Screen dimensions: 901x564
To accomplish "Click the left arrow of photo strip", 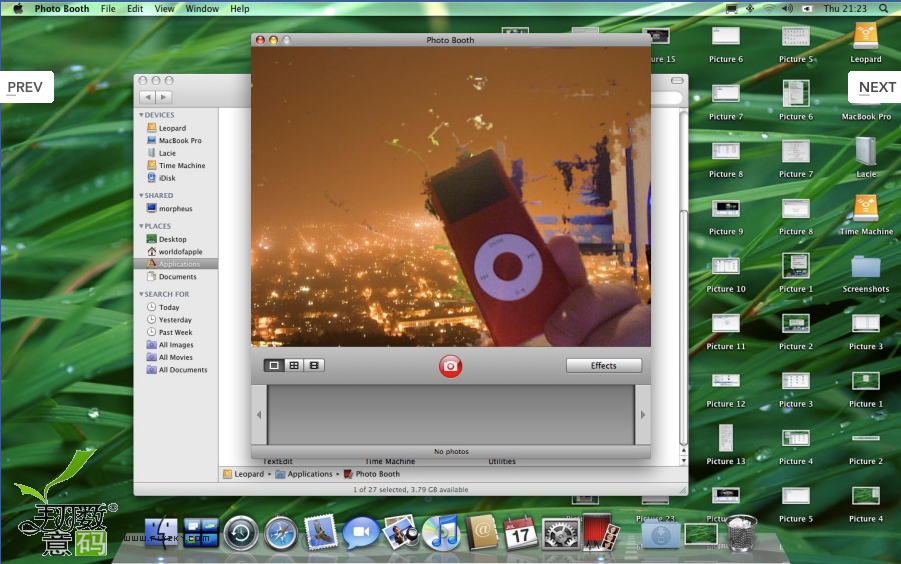I will tap(259, 415).
